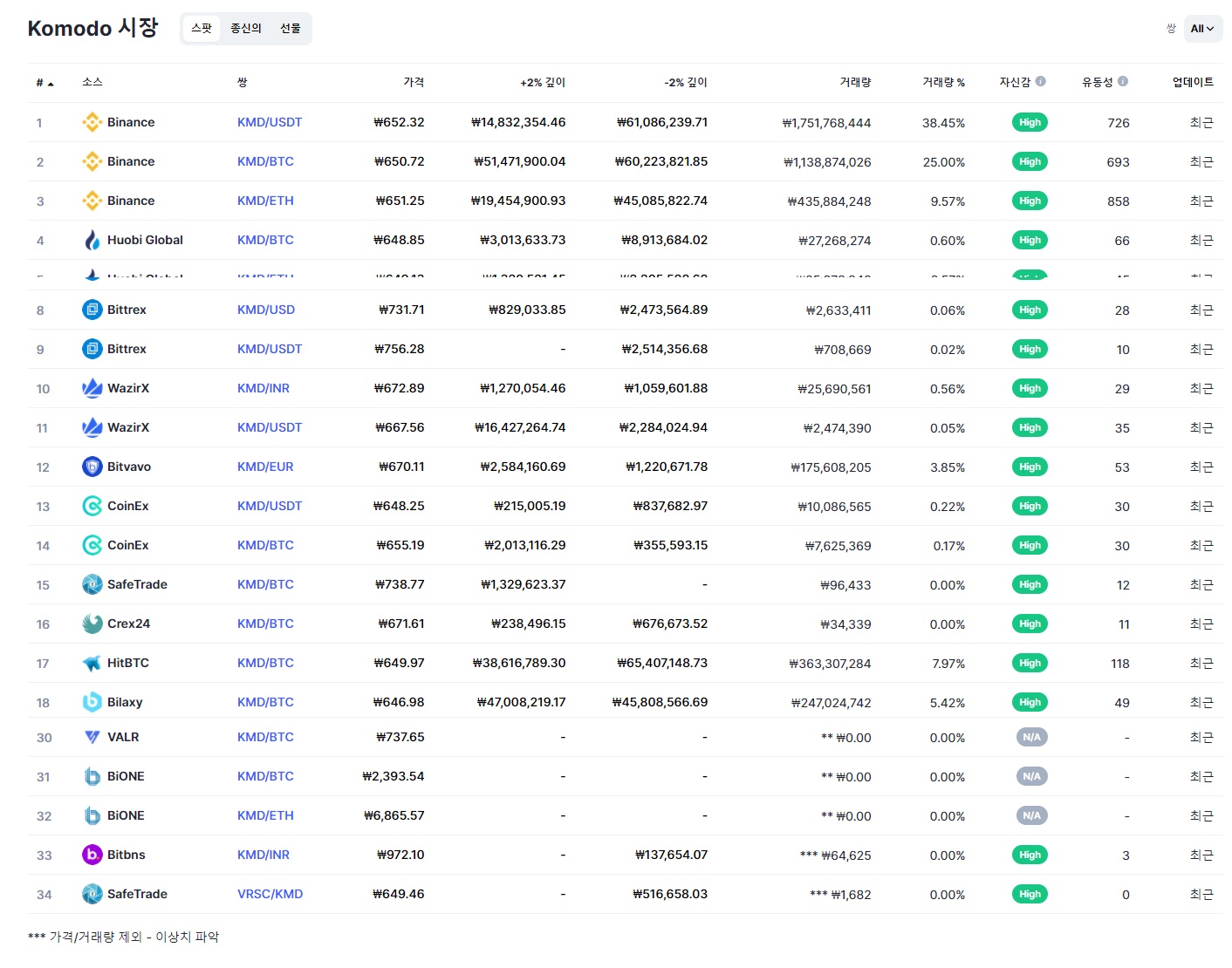Click the Bilaxy exchange name
The height and width of the screenshot is (968, 1232).
[x=125, y=702]
